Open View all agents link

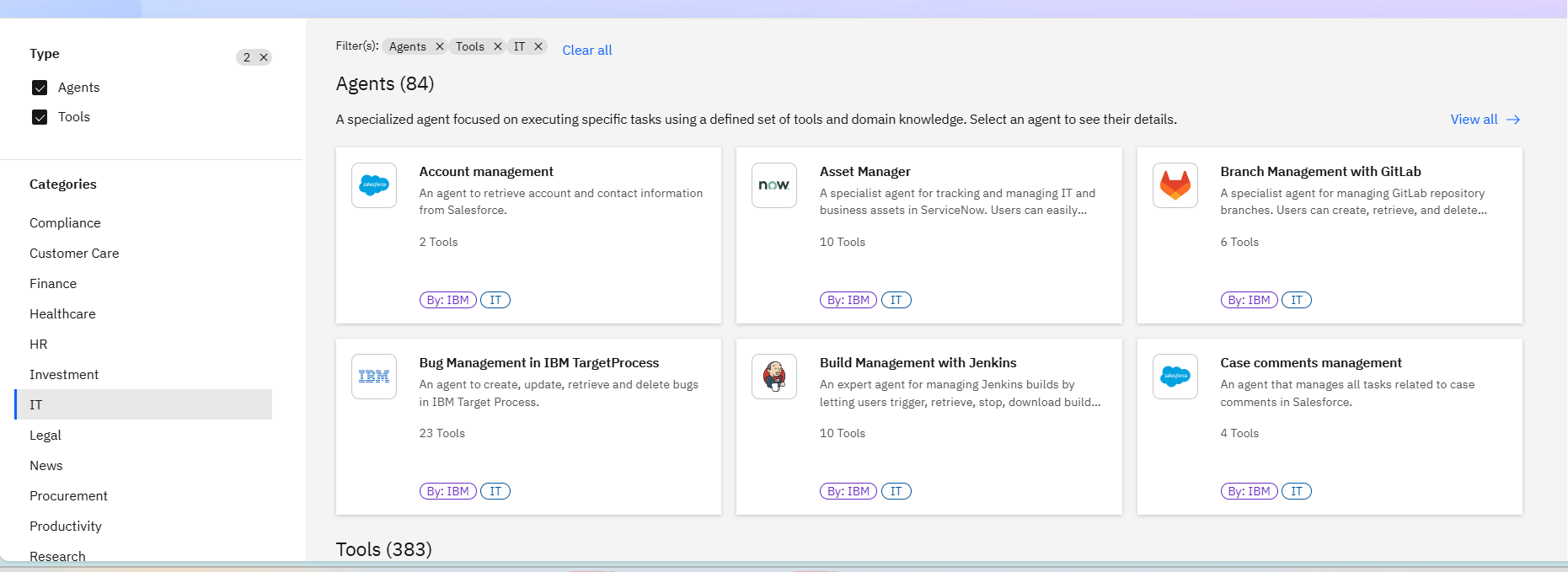point(1484,120)
